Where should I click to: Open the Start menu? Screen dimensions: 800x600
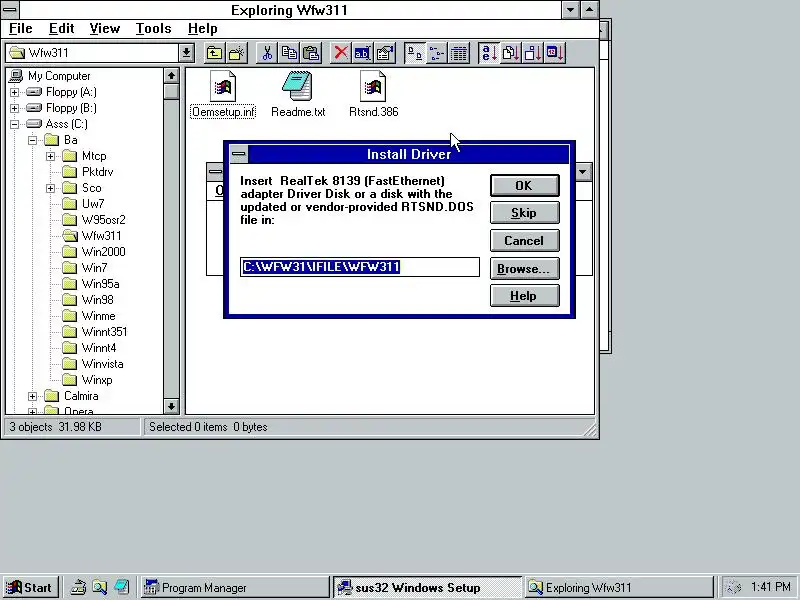coord(30,588)
